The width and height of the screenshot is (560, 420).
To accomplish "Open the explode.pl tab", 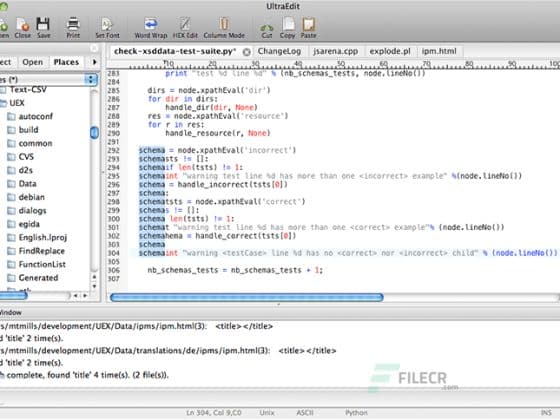I will click(390, 51).
